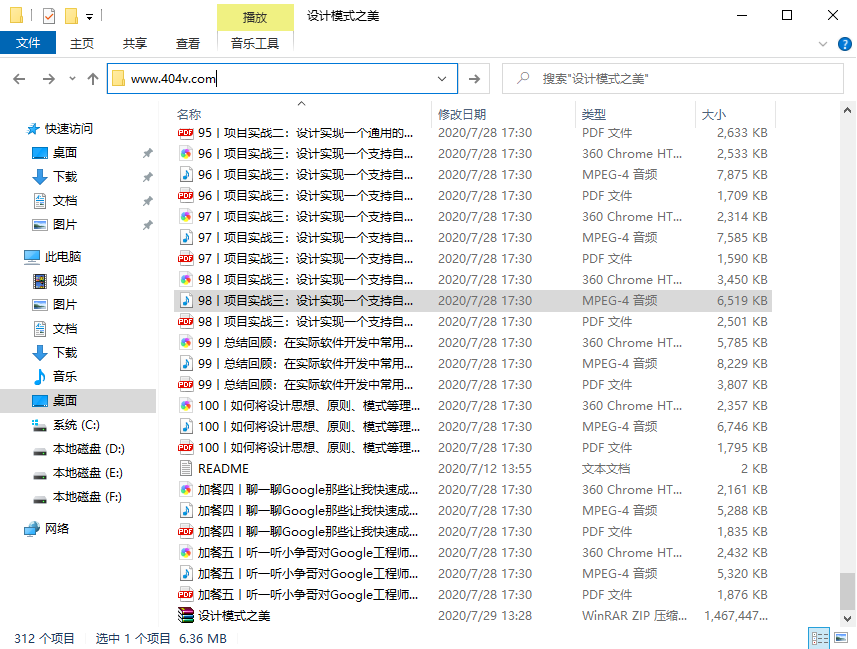Switch to details view in status bar
The height and width of the screenshot is (649, 857).
click(x=820, y=638)
